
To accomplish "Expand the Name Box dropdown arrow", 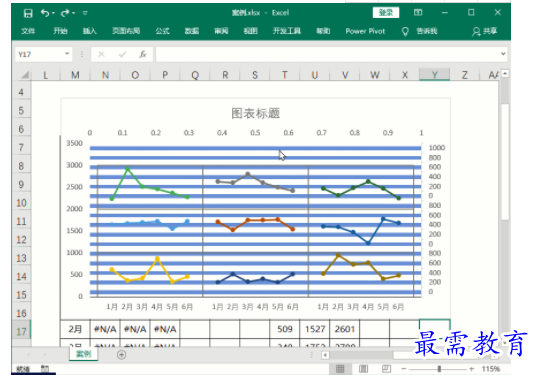I will pyautogui.click(x=67, y=54).
